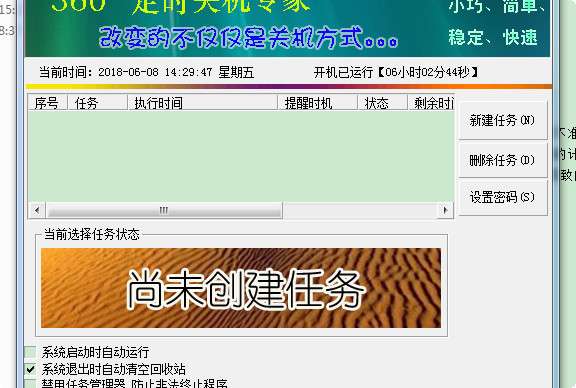This screenshot has height=388, width=576.
Task: Open the 设置密码(S) dialog
Action: tap(503, 197)
